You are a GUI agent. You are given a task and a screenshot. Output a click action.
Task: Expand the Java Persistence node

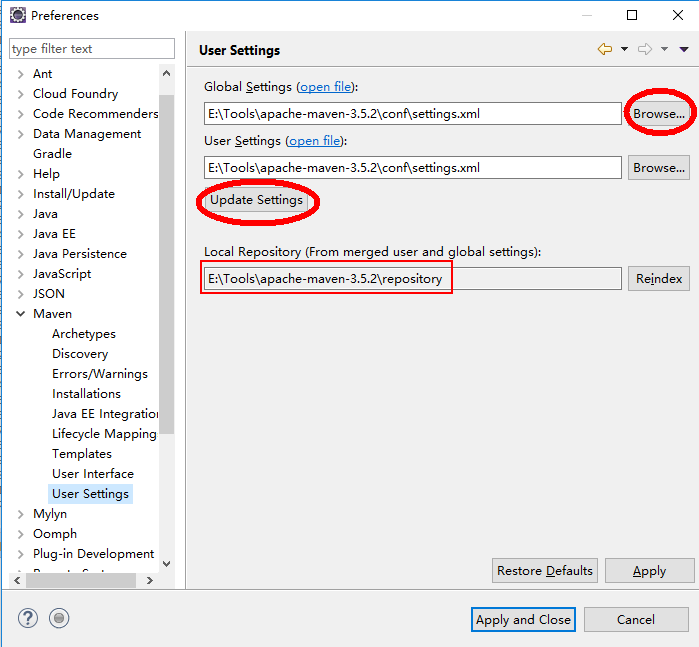pyautogui.click(x=20, y=254)
